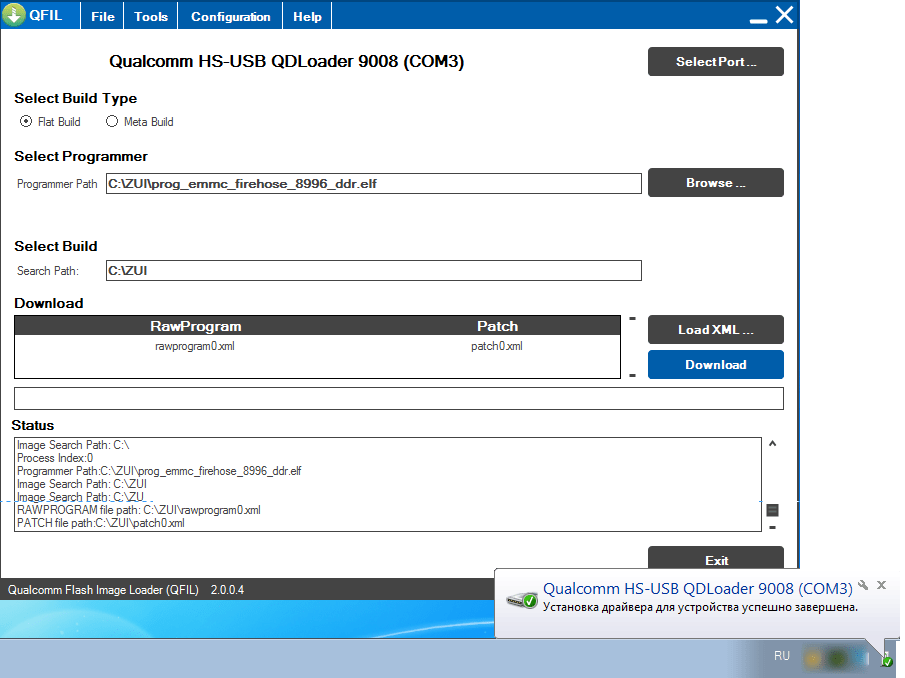Click the Search Path input field
The width and height of the screenshot is (905, 678).
[x=373, y=271]
